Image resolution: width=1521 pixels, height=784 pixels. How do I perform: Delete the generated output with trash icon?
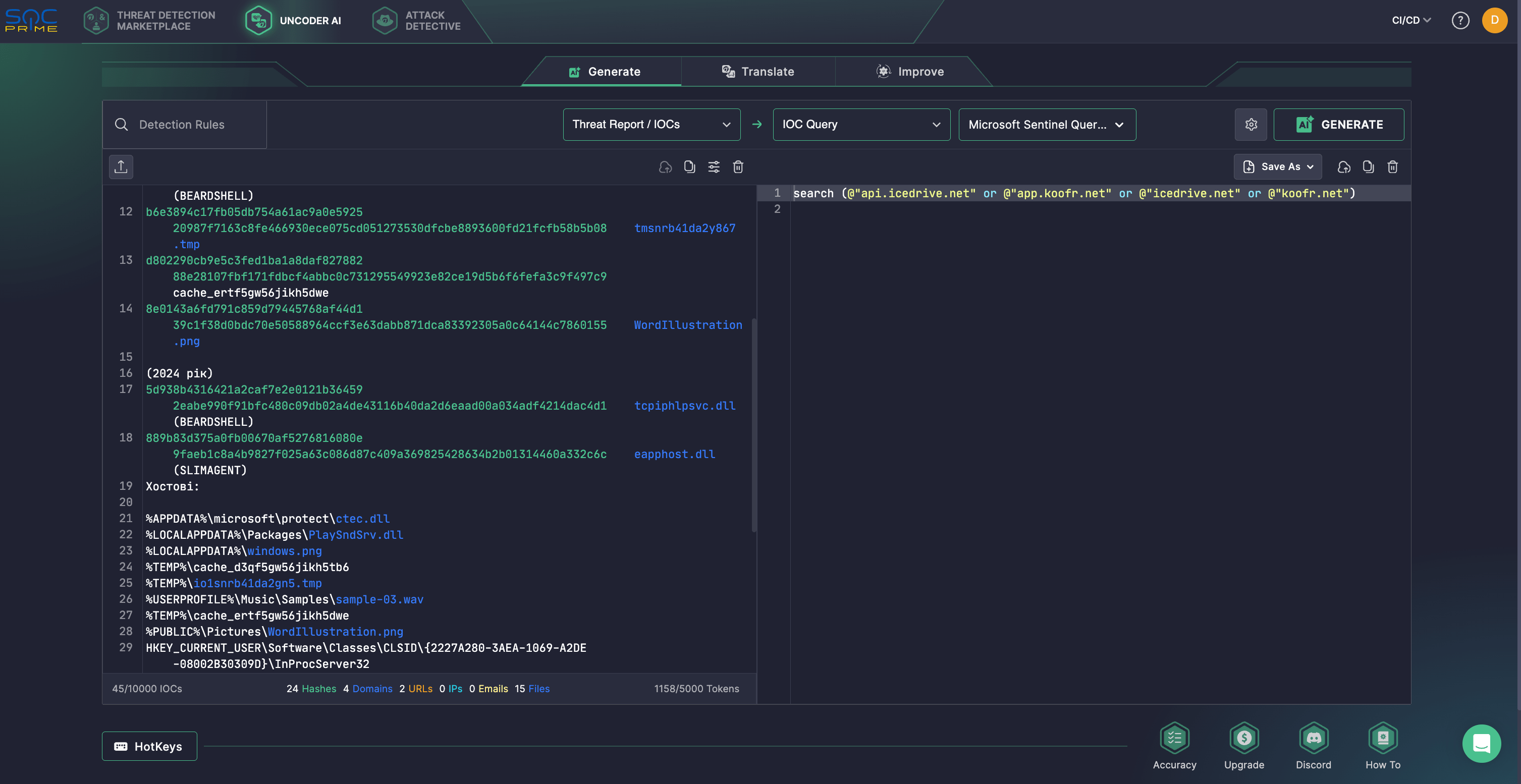[1392, 167]
